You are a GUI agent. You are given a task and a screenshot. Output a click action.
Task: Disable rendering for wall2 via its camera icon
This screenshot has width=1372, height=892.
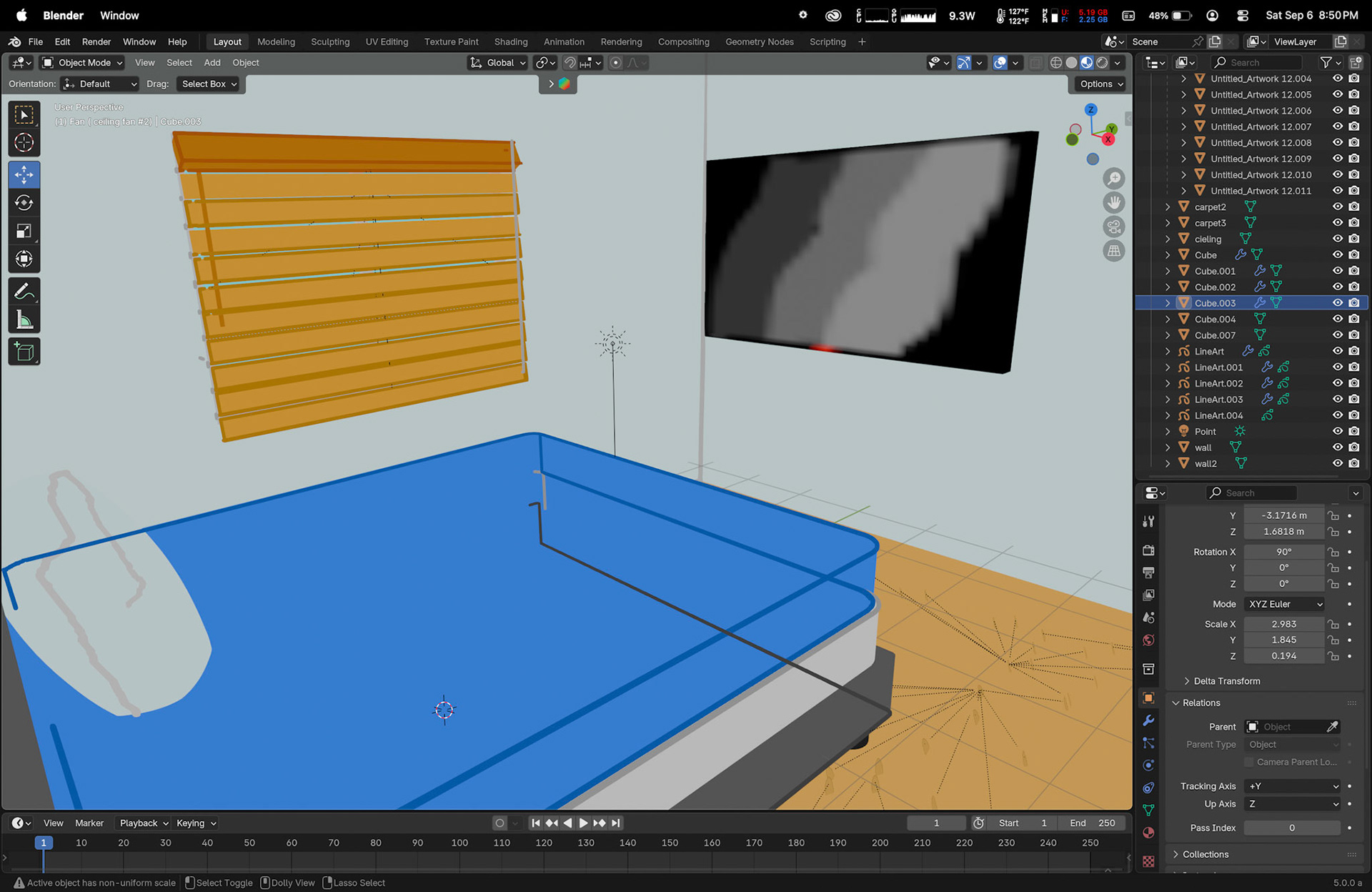point(1353,463)
